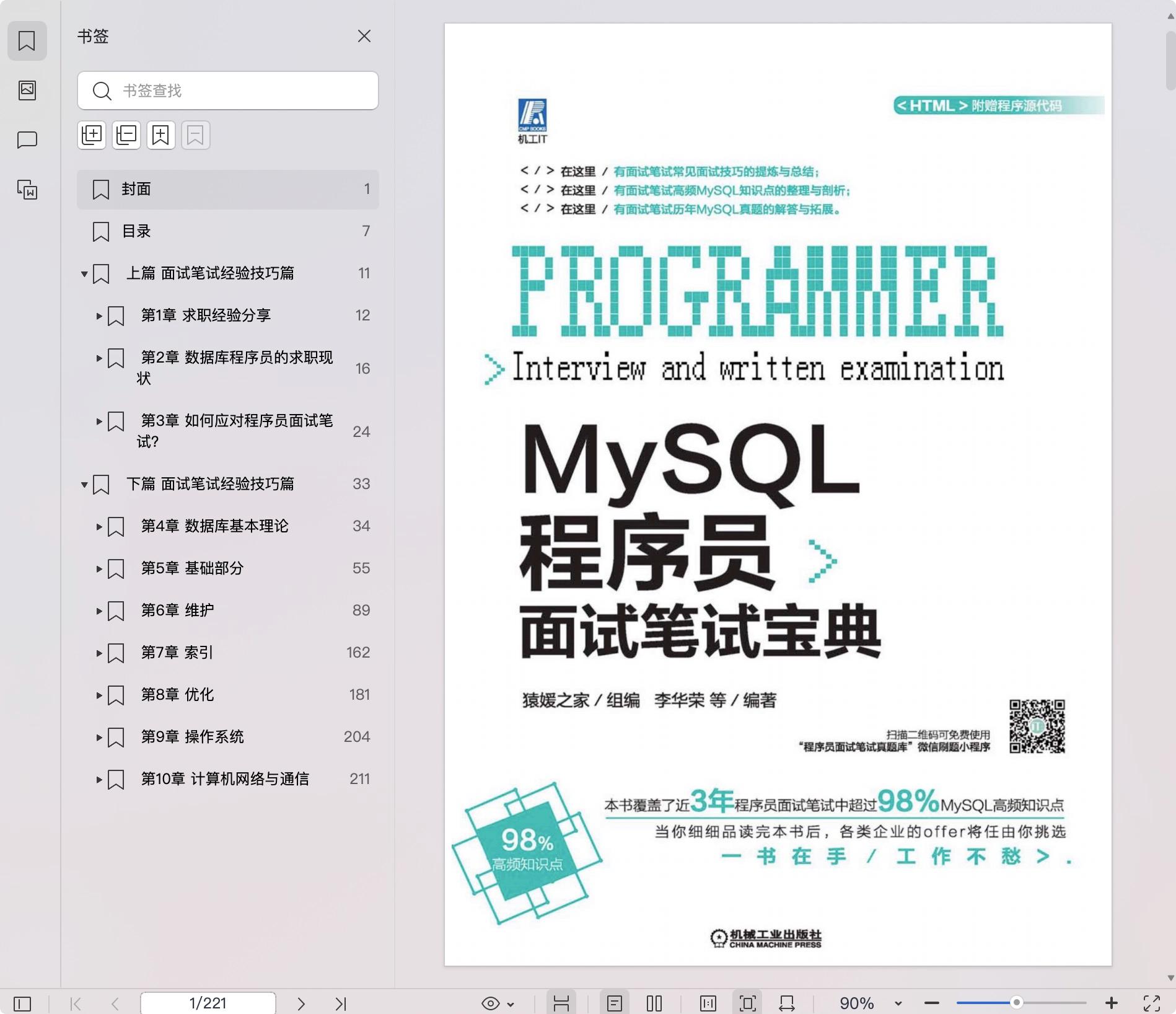
Task: Click the 90% zoom value
Action: click(857, 1003)
